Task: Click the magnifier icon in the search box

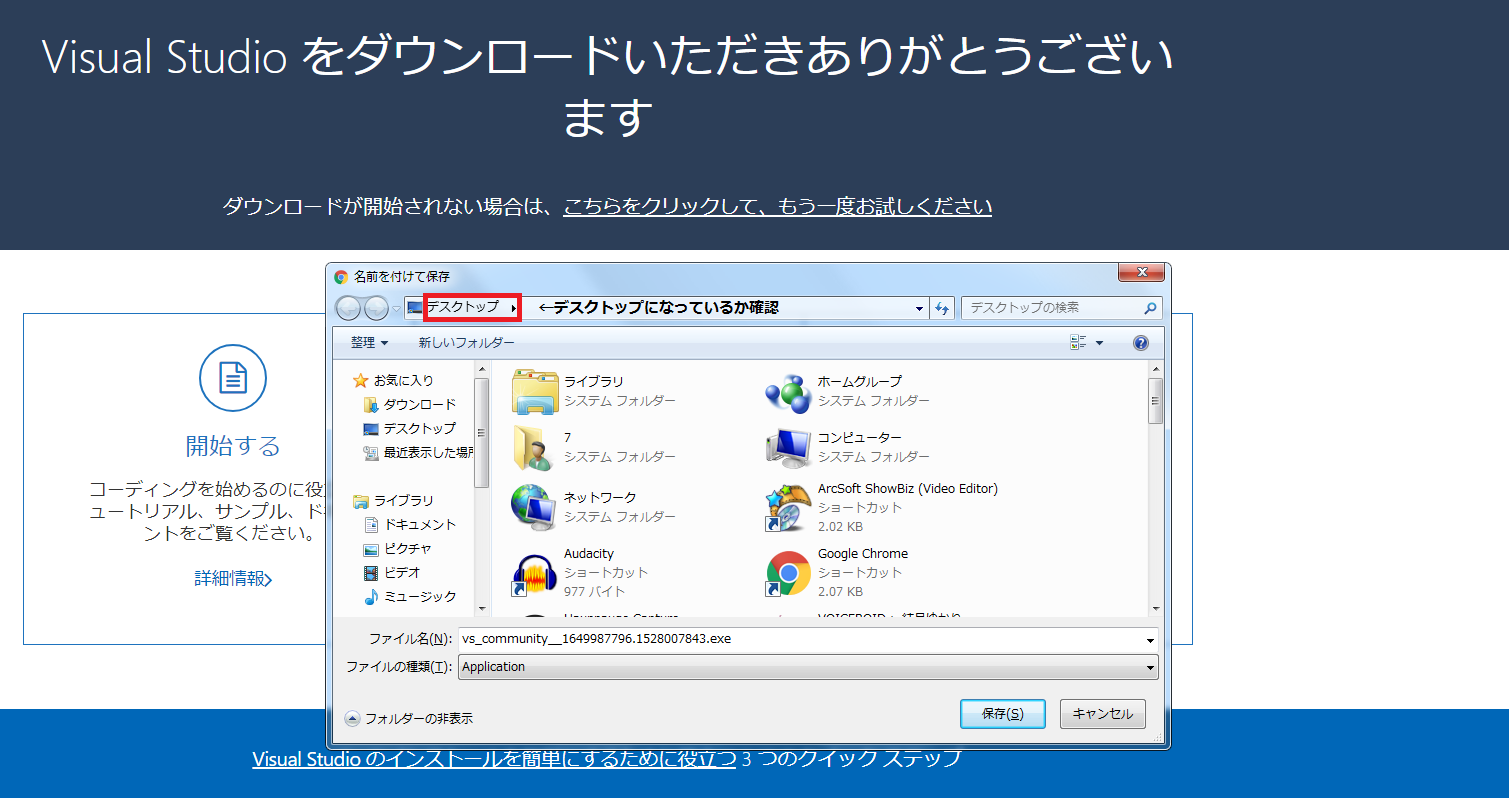Action: (x=1150, y=308)
